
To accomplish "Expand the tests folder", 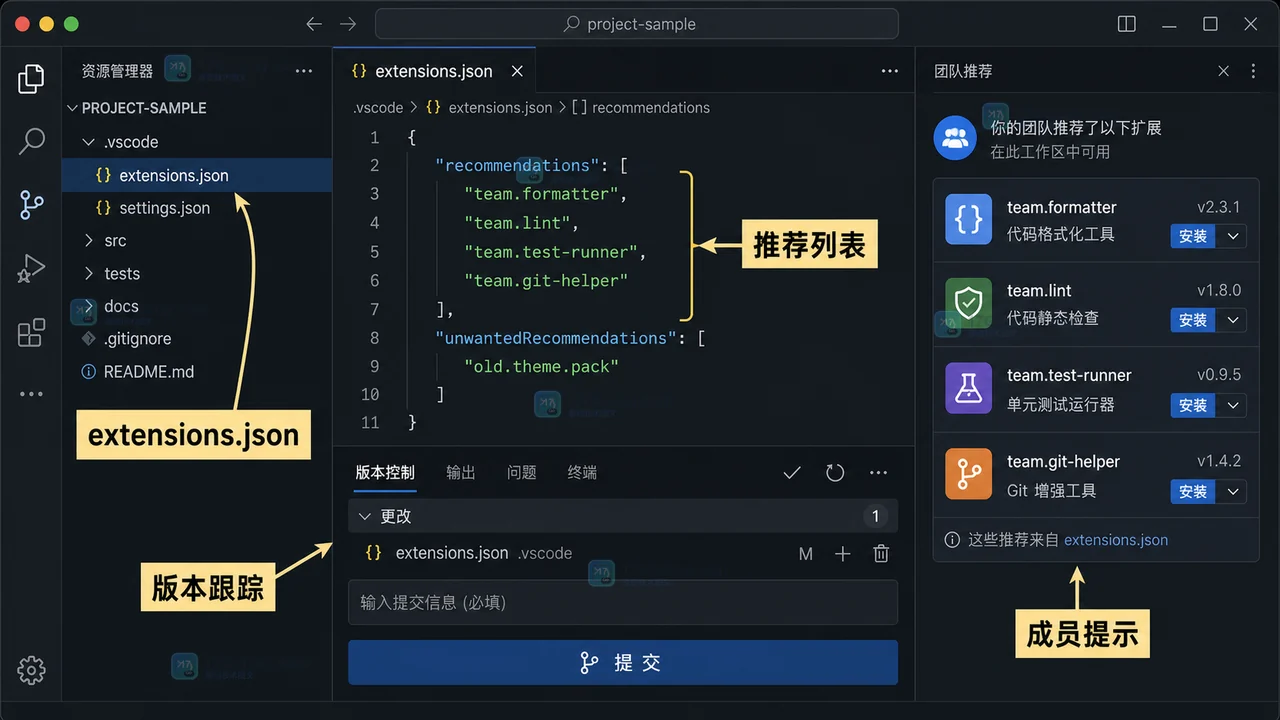I will 89,274.
